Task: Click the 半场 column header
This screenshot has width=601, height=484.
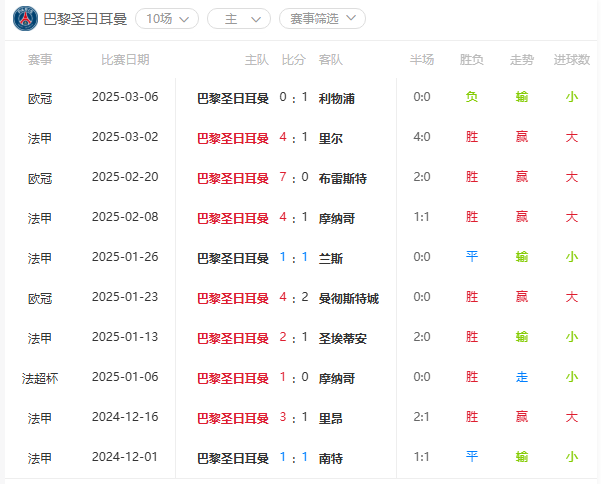Action: (422, 60)
